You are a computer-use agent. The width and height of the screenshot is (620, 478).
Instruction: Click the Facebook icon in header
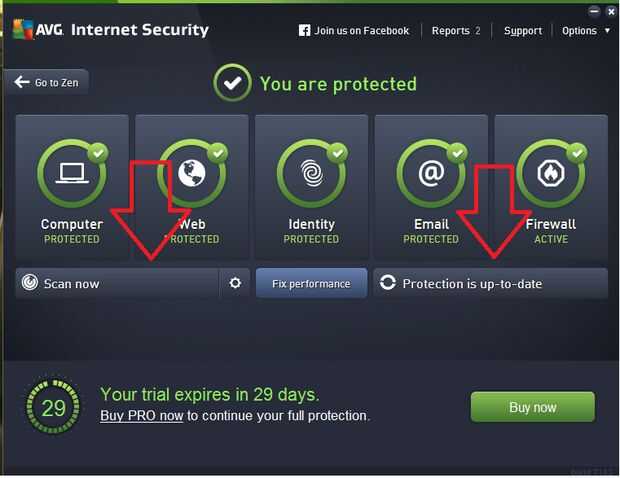[x=305, y=31]
